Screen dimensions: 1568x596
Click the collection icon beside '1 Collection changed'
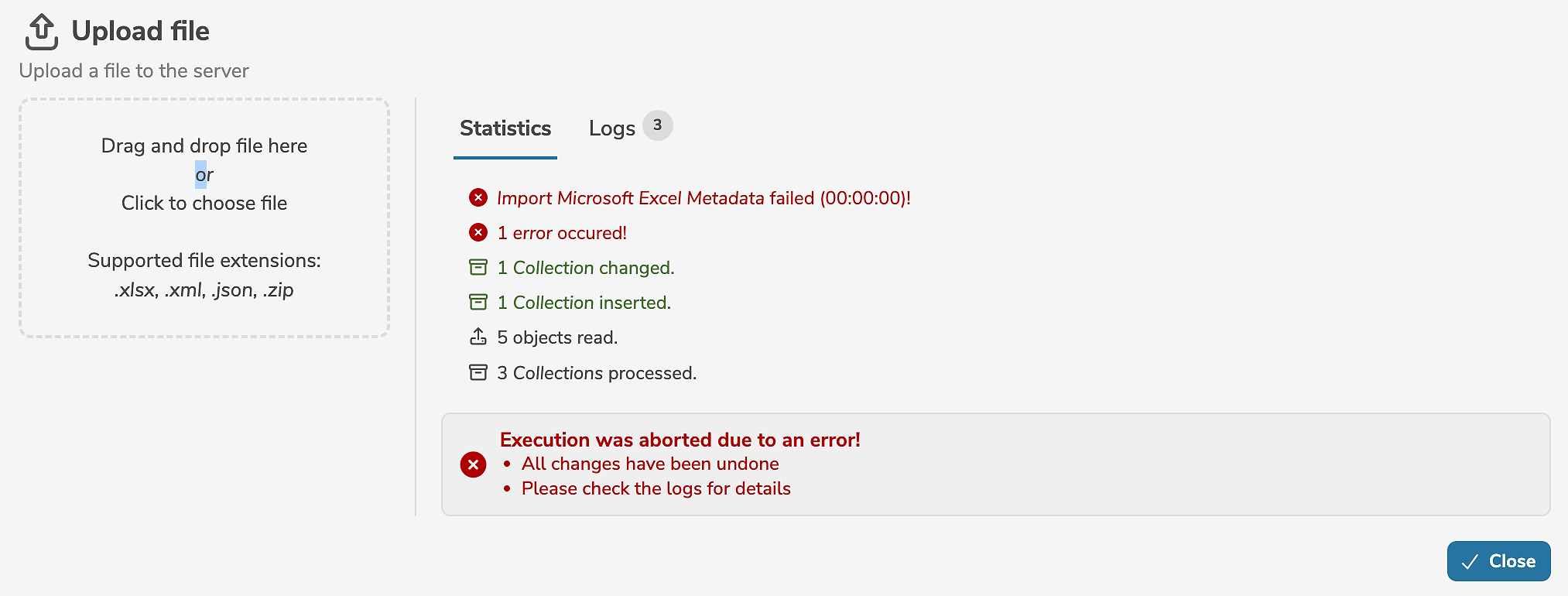click(478, 267)
